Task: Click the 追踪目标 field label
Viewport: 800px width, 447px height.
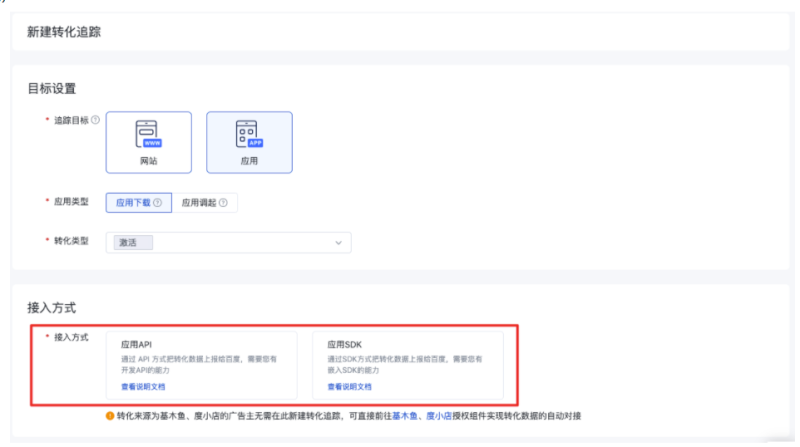Action: (x=71, y=120)
